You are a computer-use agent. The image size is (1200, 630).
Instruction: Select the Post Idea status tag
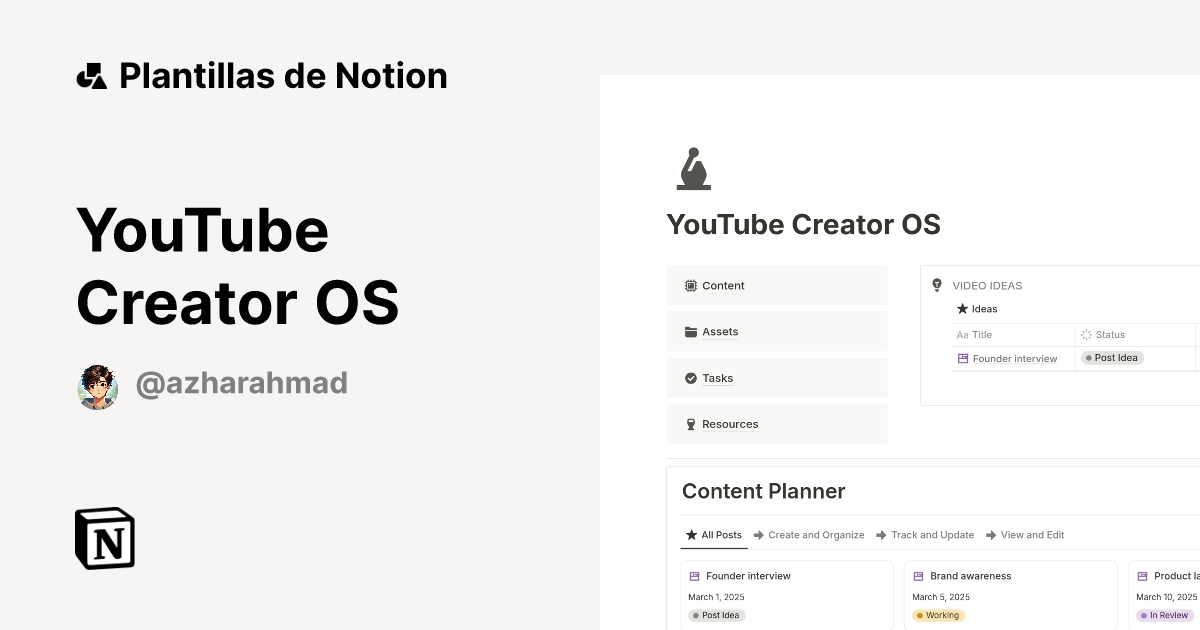click(1111, 357)
